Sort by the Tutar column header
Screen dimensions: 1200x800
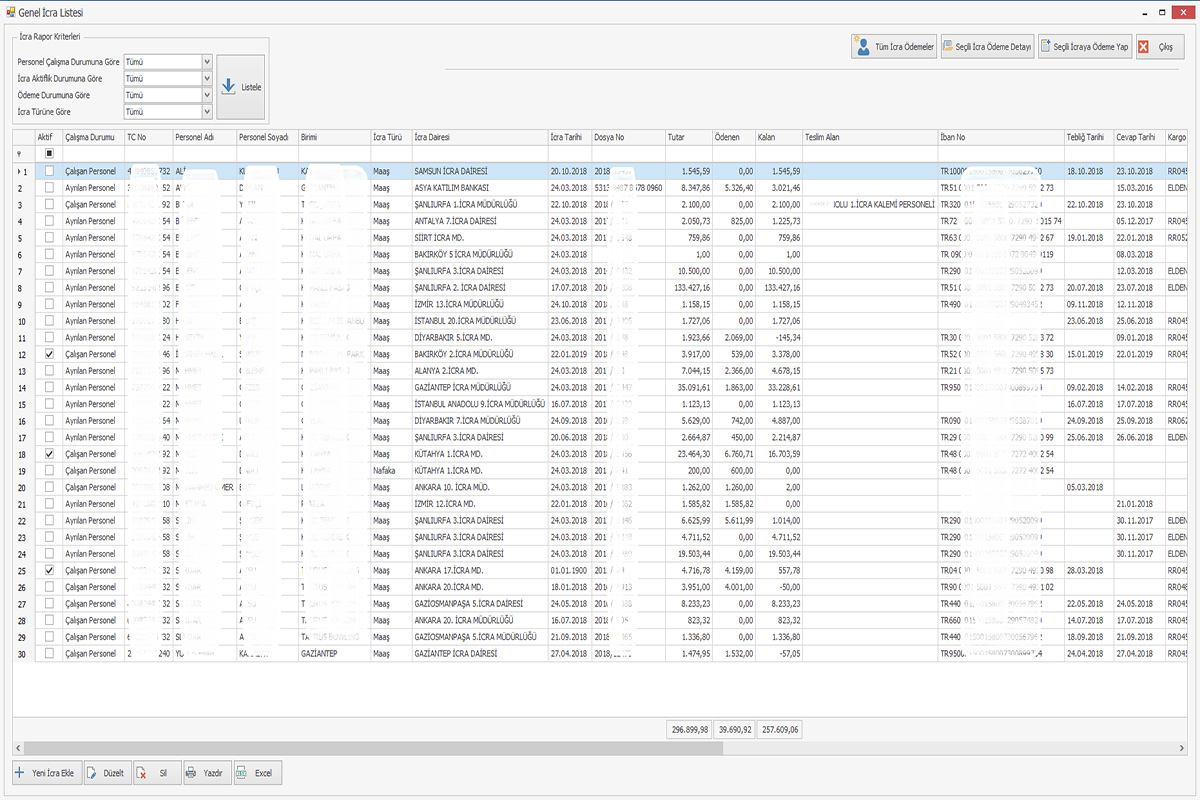click(x=687, y=137)
